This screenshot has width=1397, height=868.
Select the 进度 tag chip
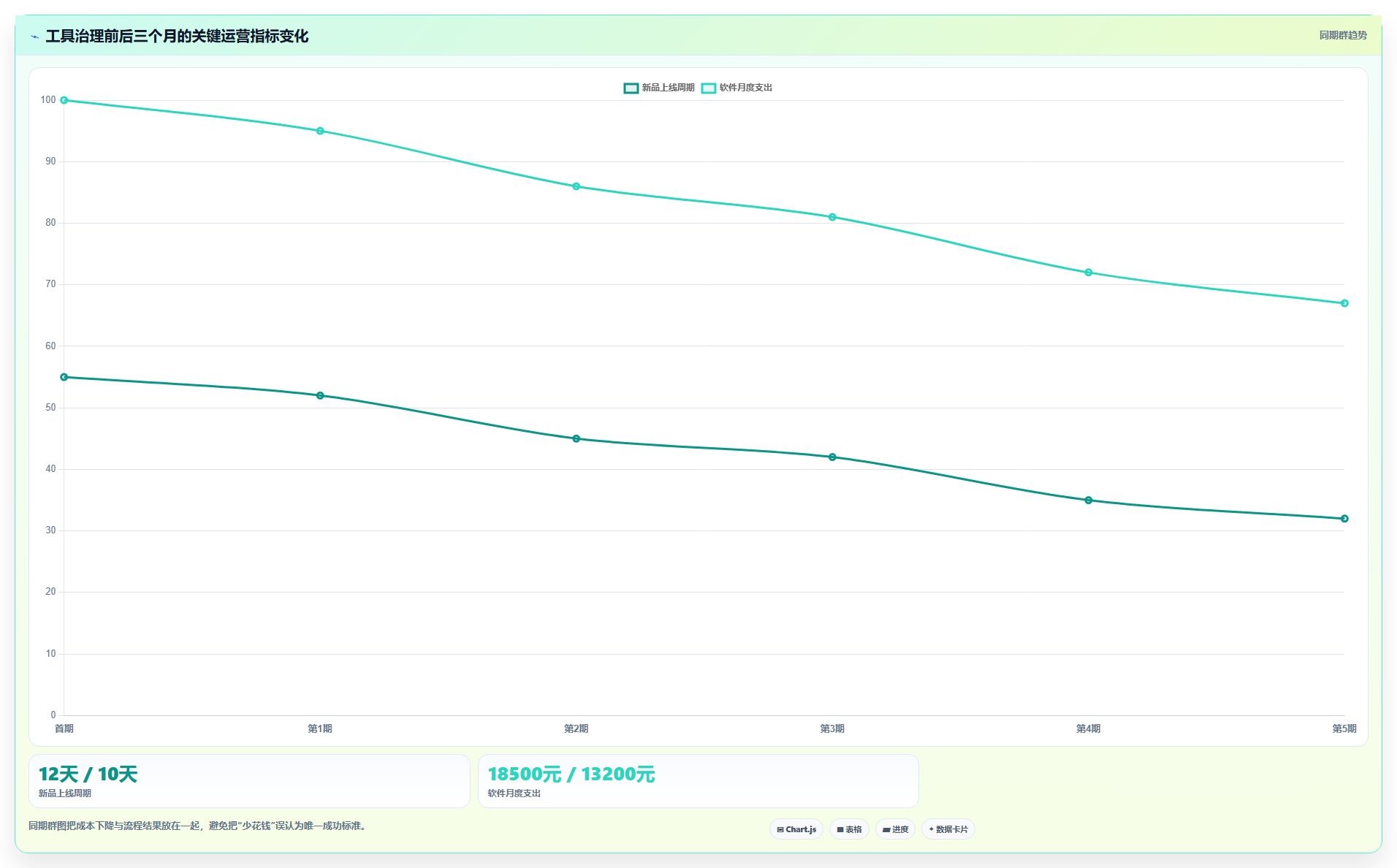coord(895,829)
